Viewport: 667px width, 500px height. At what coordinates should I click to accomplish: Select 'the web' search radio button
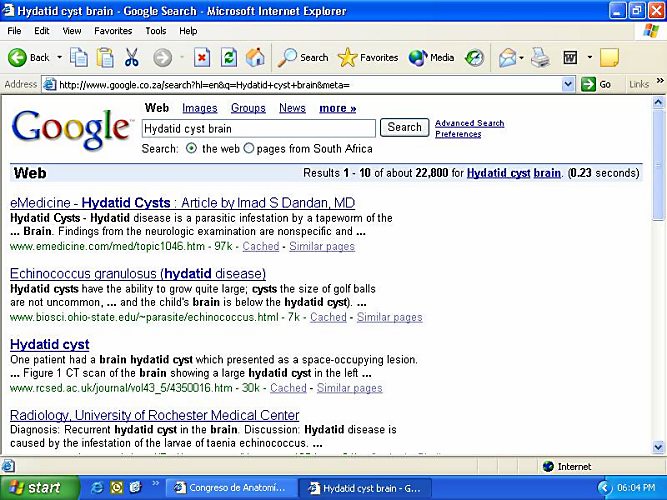(191, 148)
